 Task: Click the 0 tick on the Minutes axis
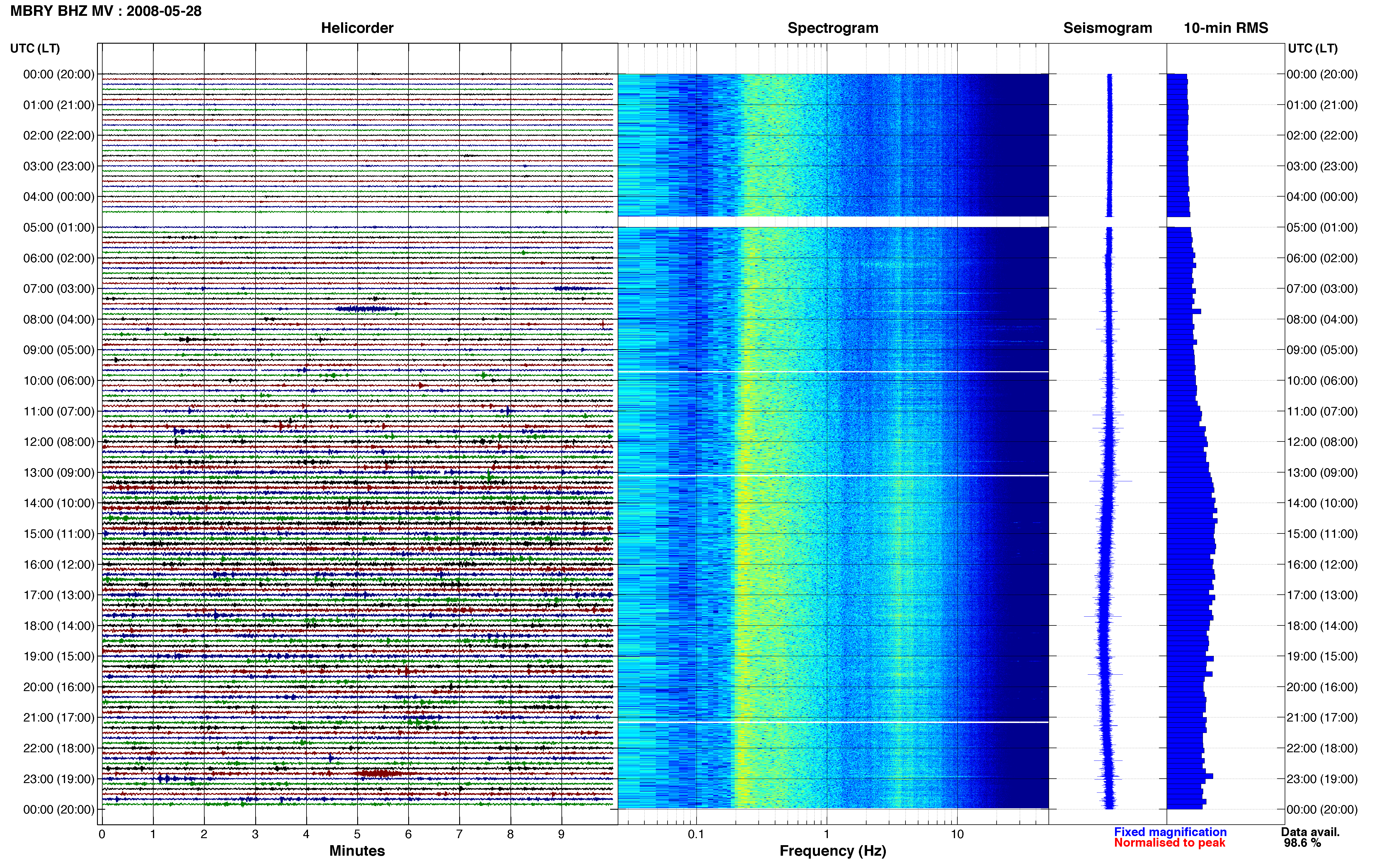click(102, 834)
